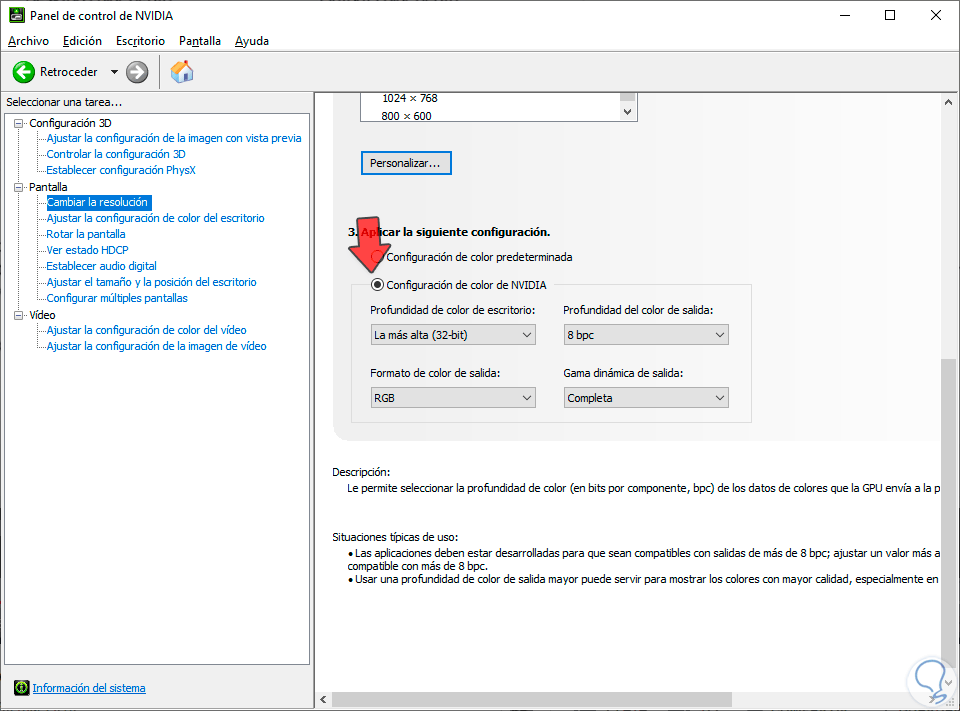Open Formato de color de salida dropdown
Screen dimensions: 960x711
click(x=453, y=398)
